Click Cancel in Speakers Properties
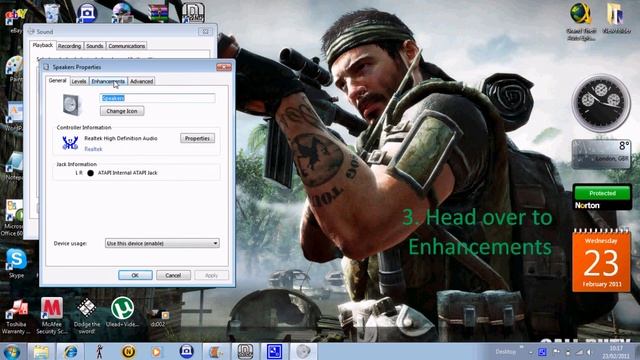640x360 pixels. point(173,275)
